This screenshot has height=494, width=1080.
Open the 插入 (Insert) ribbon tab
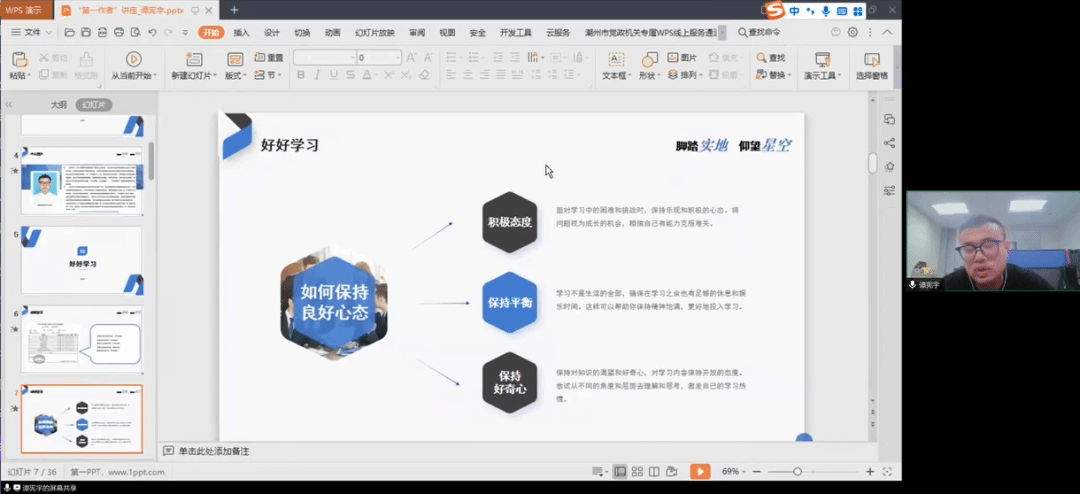coord(241,32)
